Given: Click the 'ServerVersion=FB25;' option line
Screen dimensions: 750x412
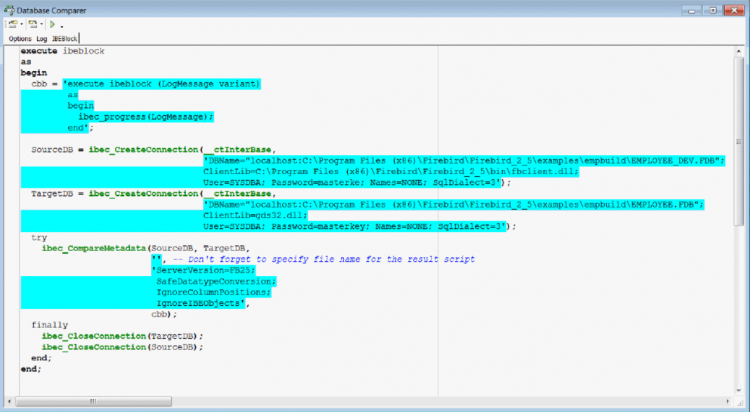Looking at the screenshot, I should tap(203, 270).
